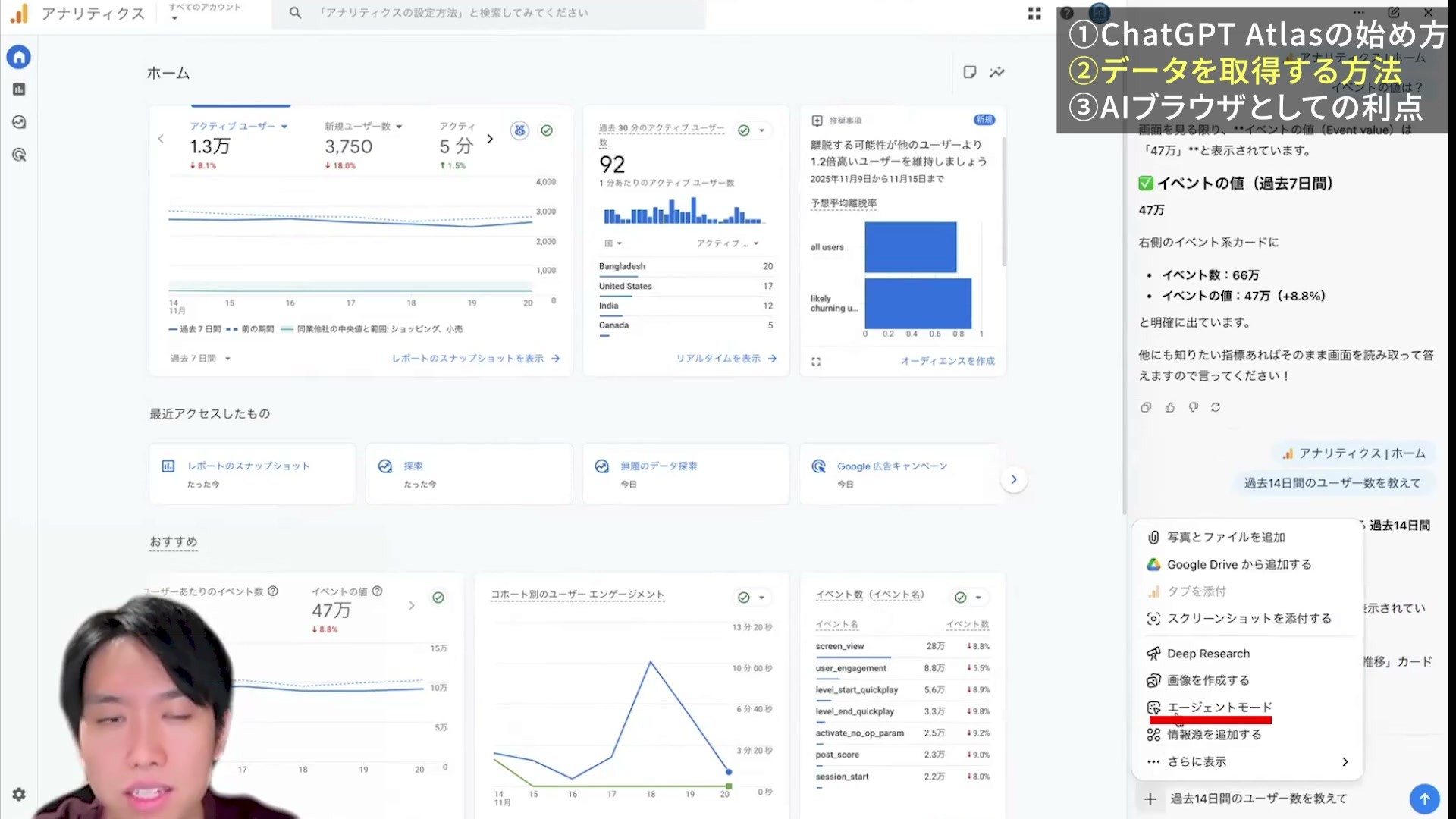Show next metrics with right chevron on users card

(x=490, y=139)
